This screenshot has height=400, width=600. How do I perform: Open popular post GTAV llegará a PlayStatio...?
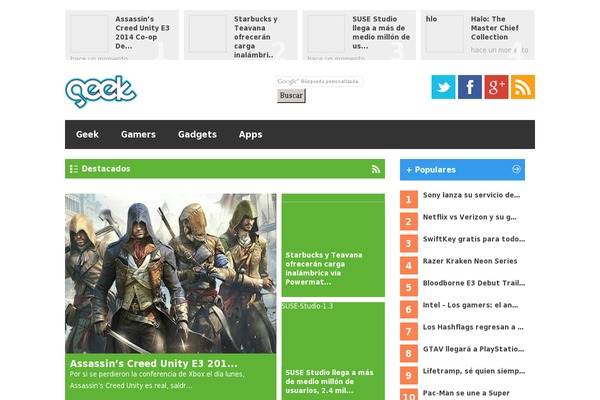(x=473, y=349)
